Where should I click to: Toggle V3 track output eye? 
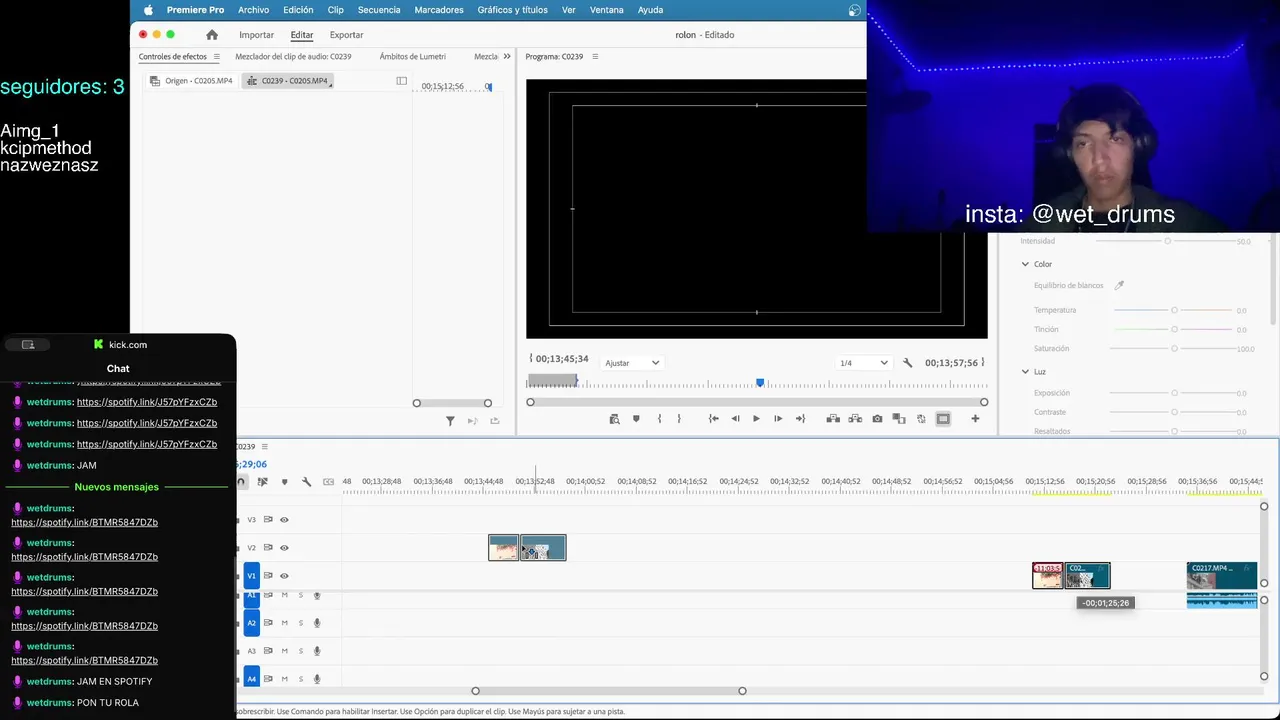pyautogui.click(x=284, y=520)
